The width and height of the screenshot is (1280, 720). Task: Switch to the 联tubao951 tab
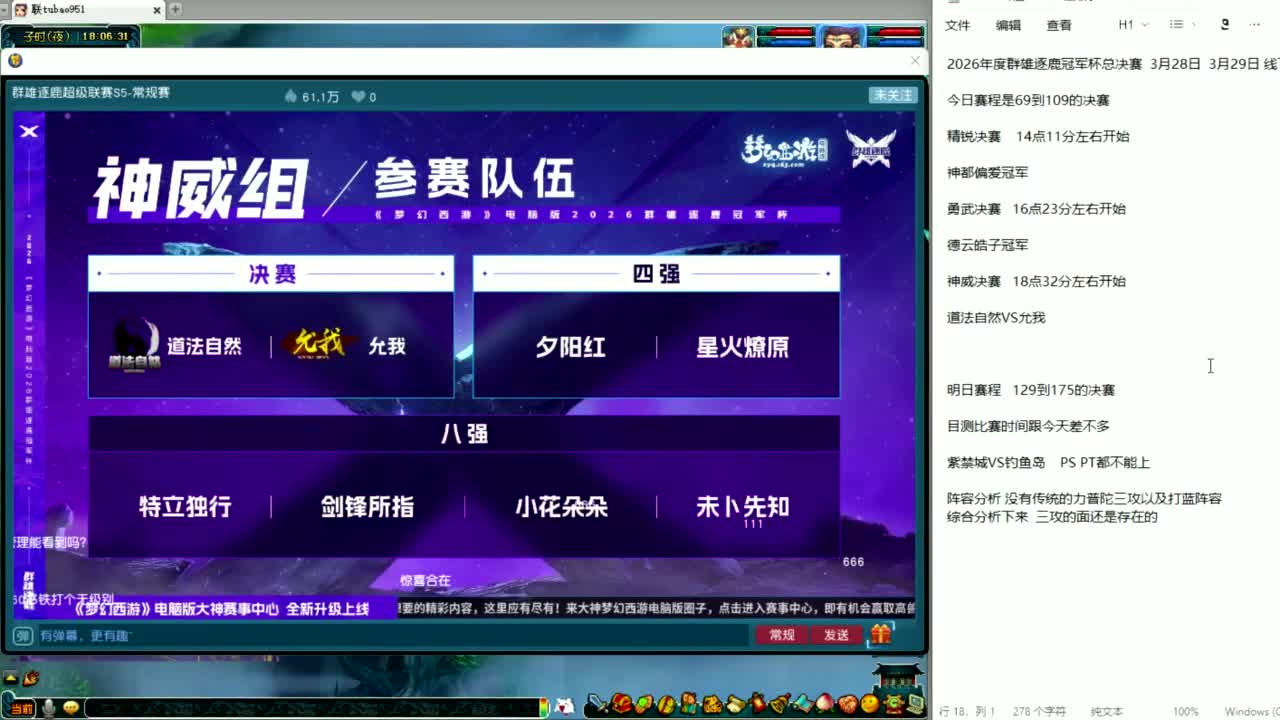click(84, 10)
